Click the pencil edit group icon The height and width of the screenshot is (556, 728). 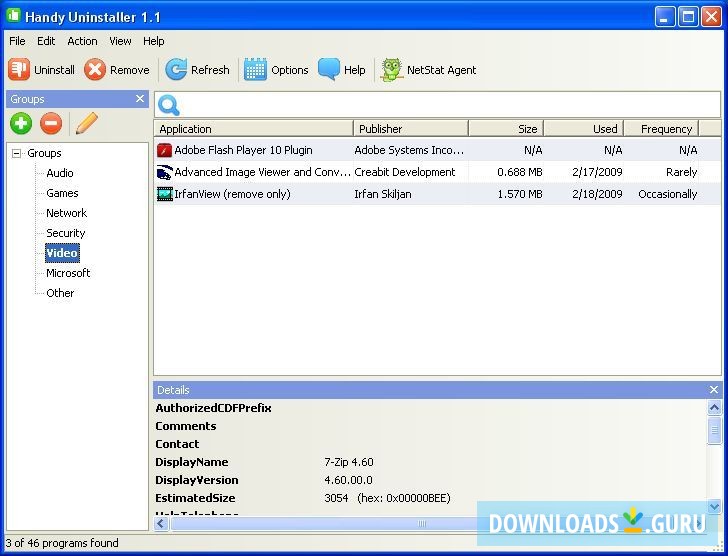(87, 123)
